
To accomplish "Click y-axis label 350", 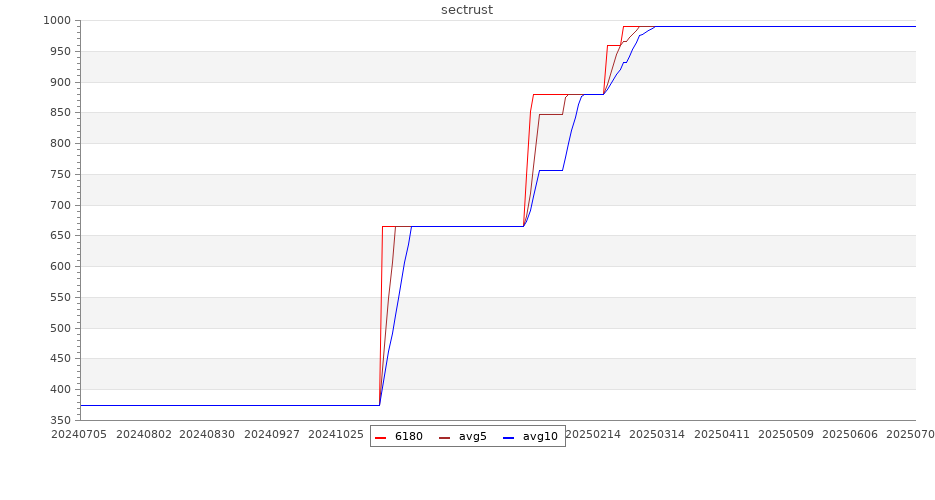I will pos(60,420).
